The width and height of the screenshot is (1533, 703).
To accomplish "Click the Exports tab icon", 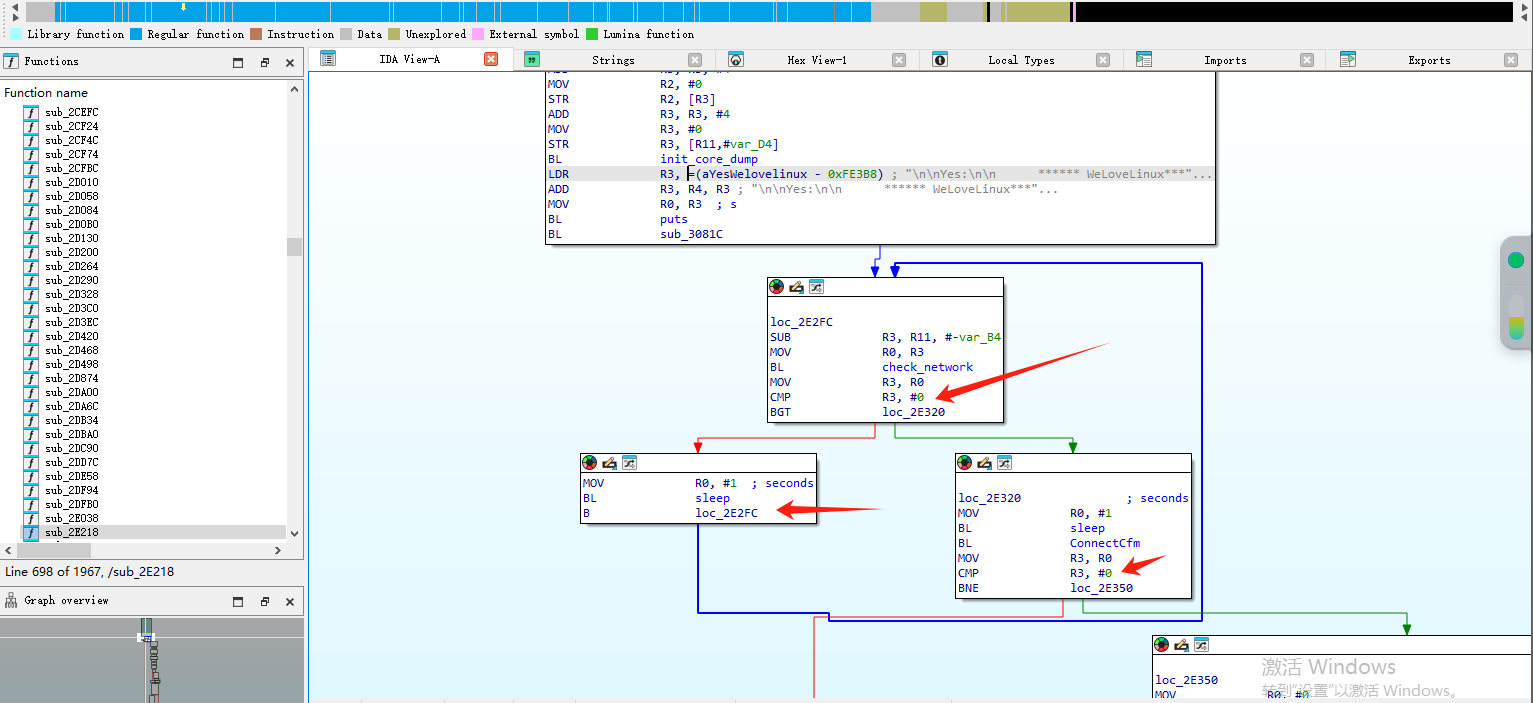I will pos(1348,59).
